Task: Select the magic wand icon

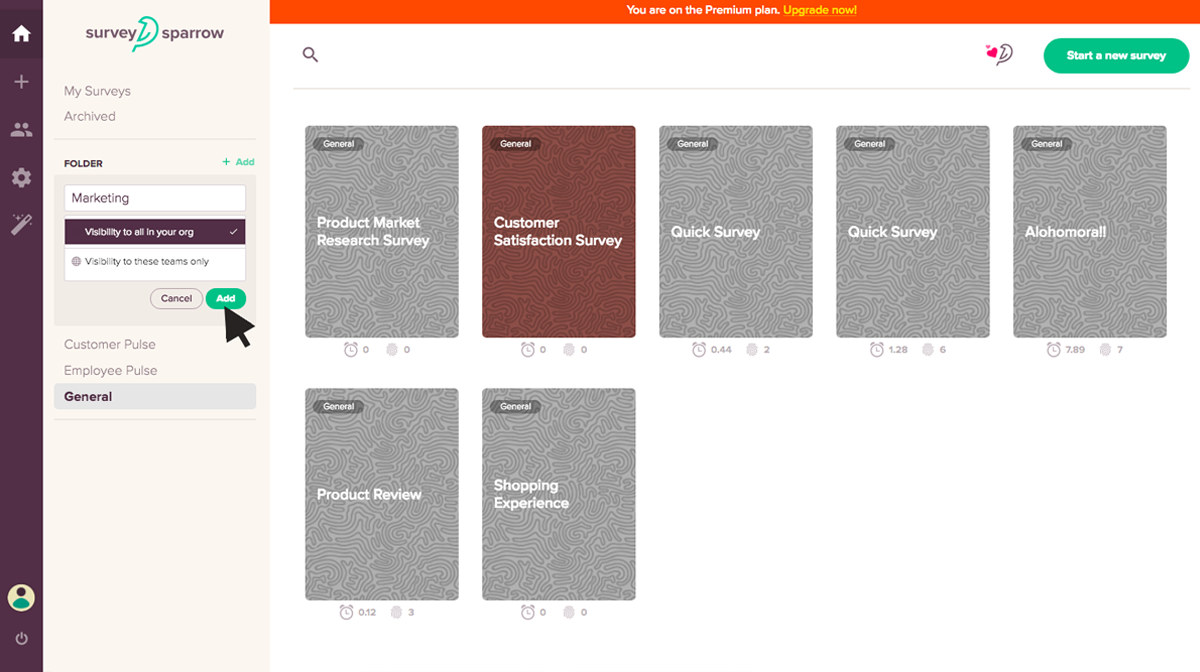Action: click(x=21, y=225)
